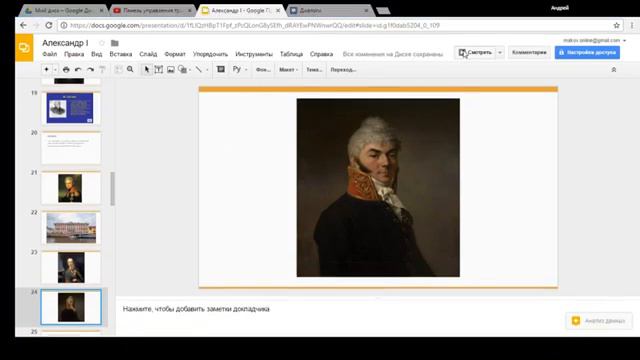Select slide 21 portrait thumbnail
The height and width of the screenshot is (360, 640).
click(x=71, y=188)
